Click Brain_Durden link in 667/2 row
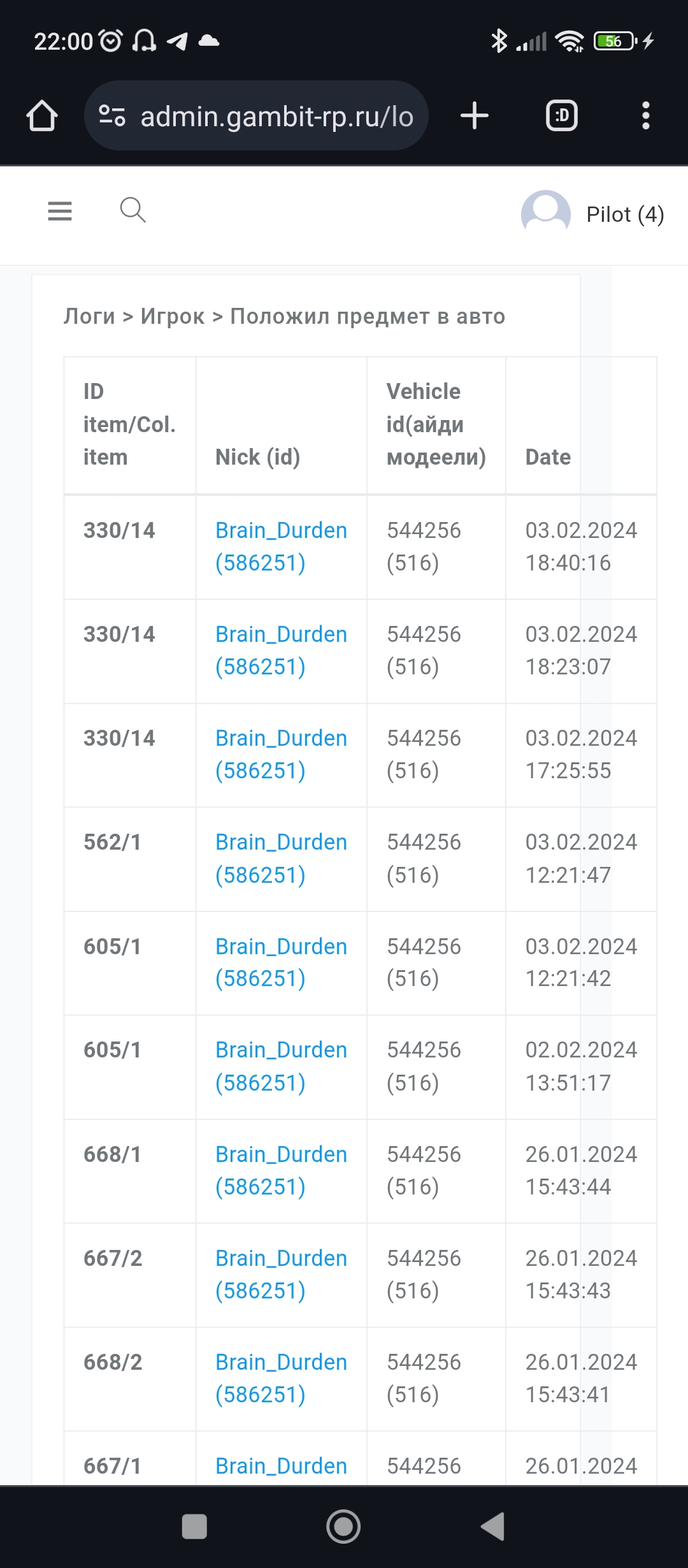Viewport: 688px width, 1568px height. click(x=281, y=1274)
